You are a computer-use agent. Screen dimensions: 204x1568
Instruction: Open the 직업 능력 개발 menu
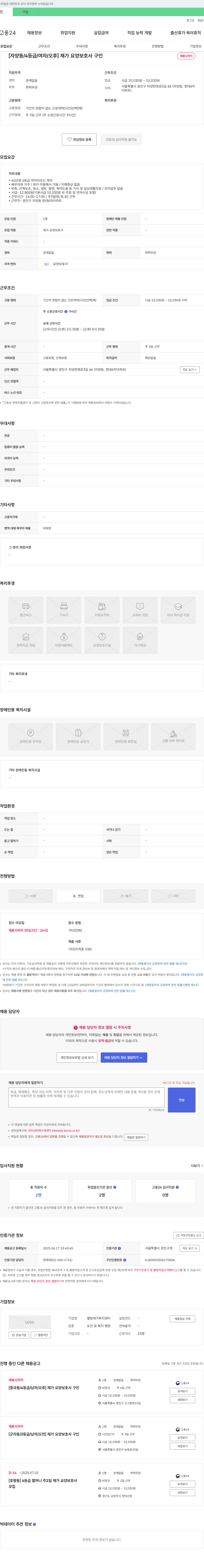click(x=140, y=33)
